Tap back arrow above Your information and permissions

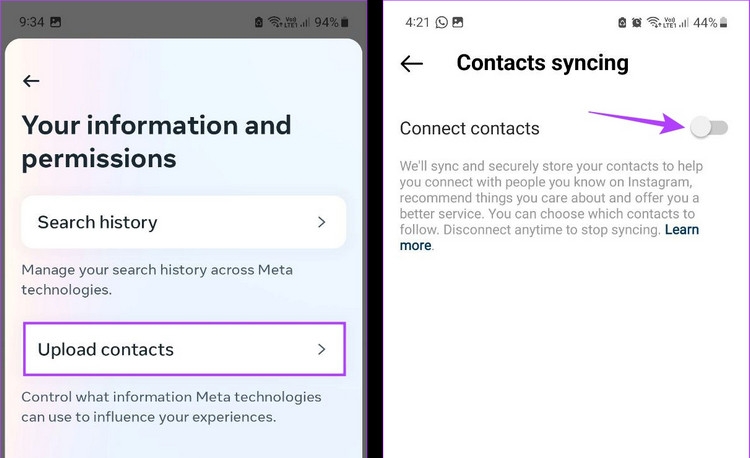(31, 81)
